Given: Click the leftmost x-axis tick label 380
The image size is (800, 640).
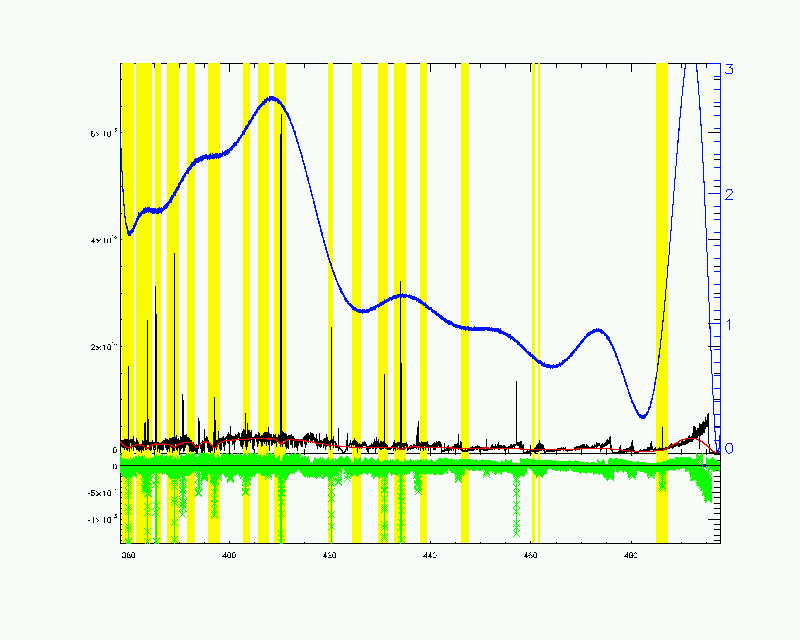Looking at the screenshot, I should [129, 556].
